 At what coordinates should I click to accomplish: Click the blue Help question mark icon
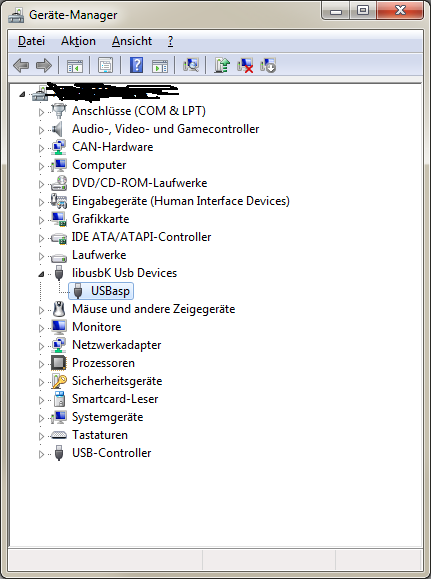[x=136, y=65]
